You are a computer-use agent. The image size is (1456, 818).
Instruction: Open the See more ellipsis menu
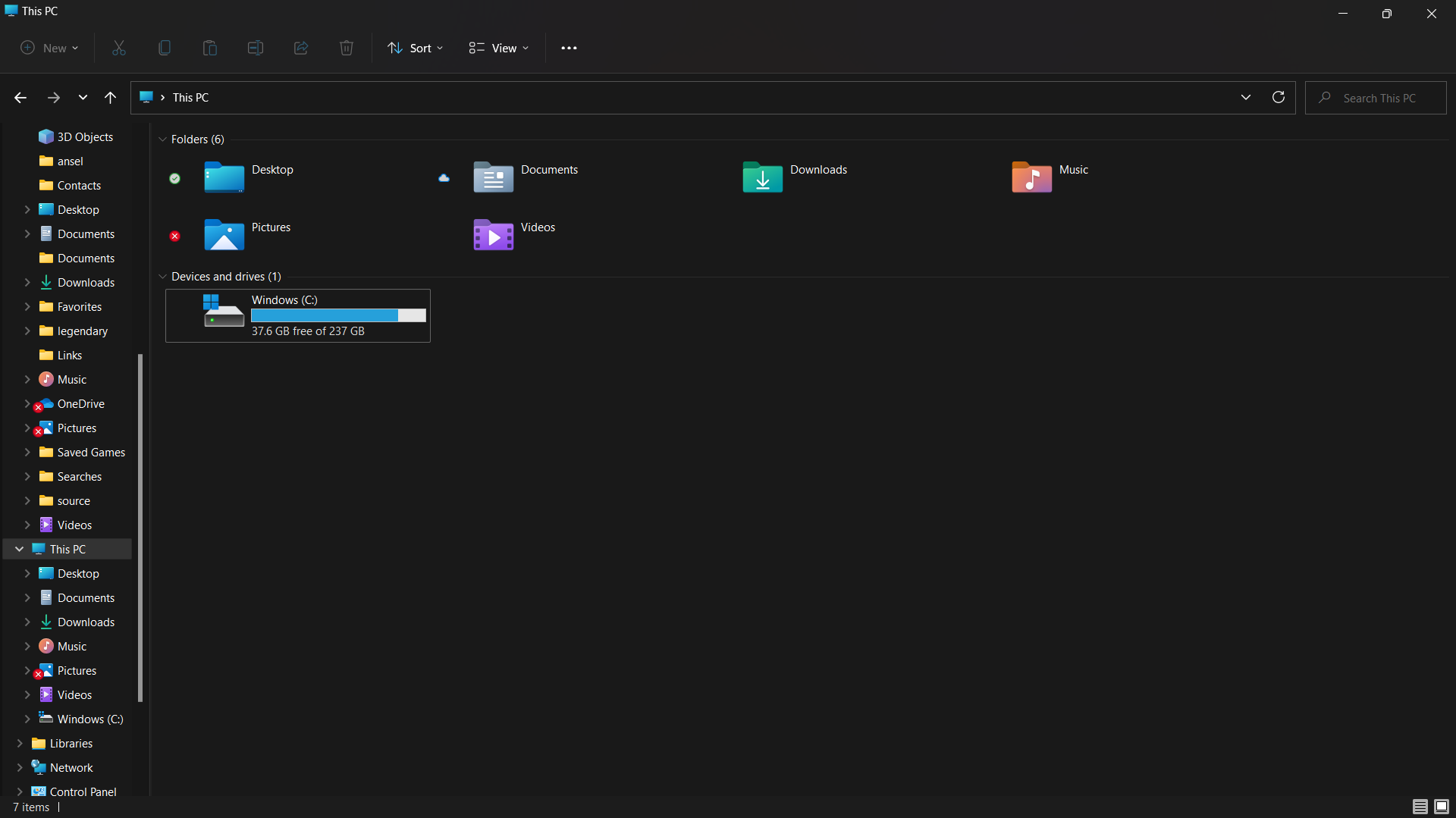(x=569, y=48)
